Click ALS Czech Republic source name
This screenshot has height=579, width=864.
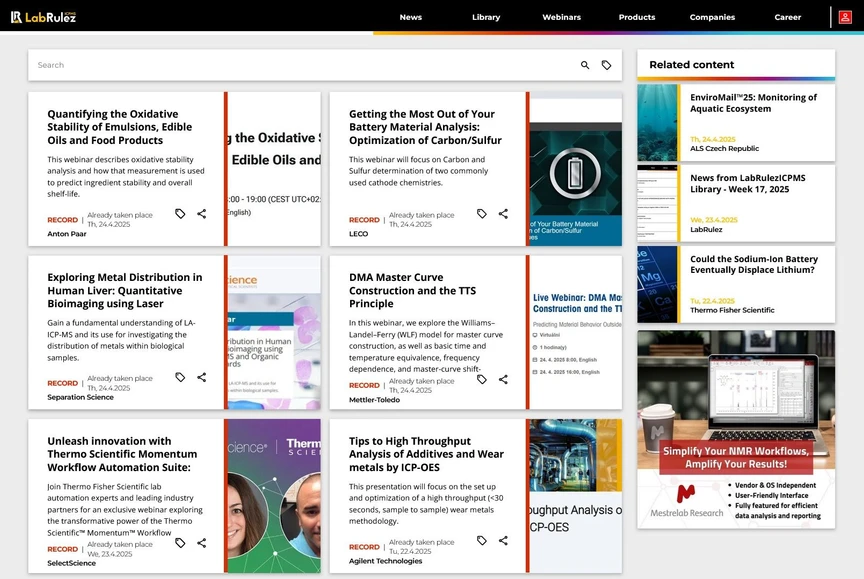click(x=724, y=149)
